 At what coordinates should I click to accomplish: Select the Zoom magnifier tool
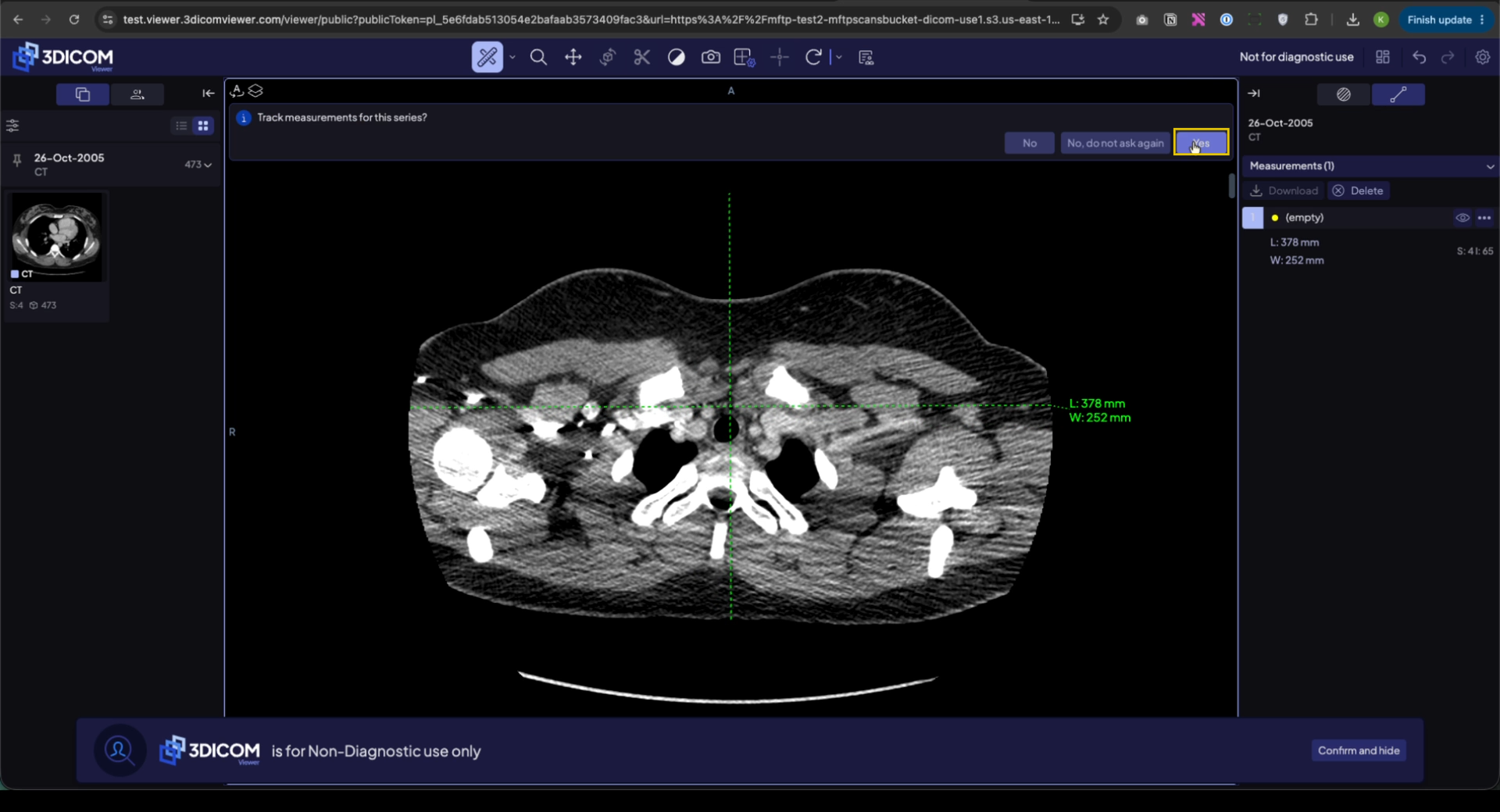tap(538, 57)
